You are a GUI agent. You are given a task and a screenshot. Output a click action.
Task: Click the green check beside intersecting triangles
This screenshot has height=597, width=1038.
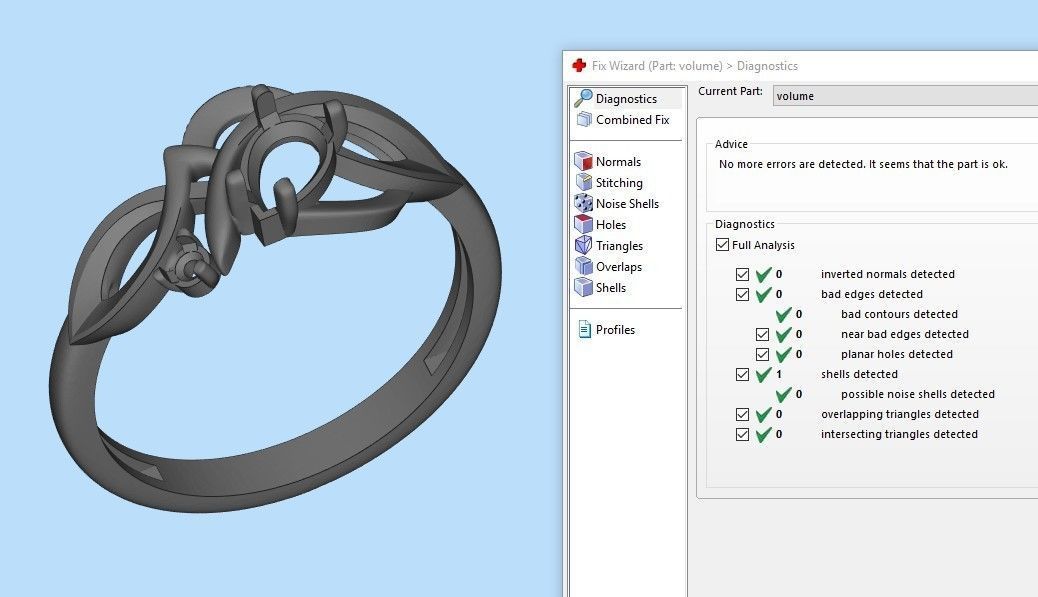point(763,434)
